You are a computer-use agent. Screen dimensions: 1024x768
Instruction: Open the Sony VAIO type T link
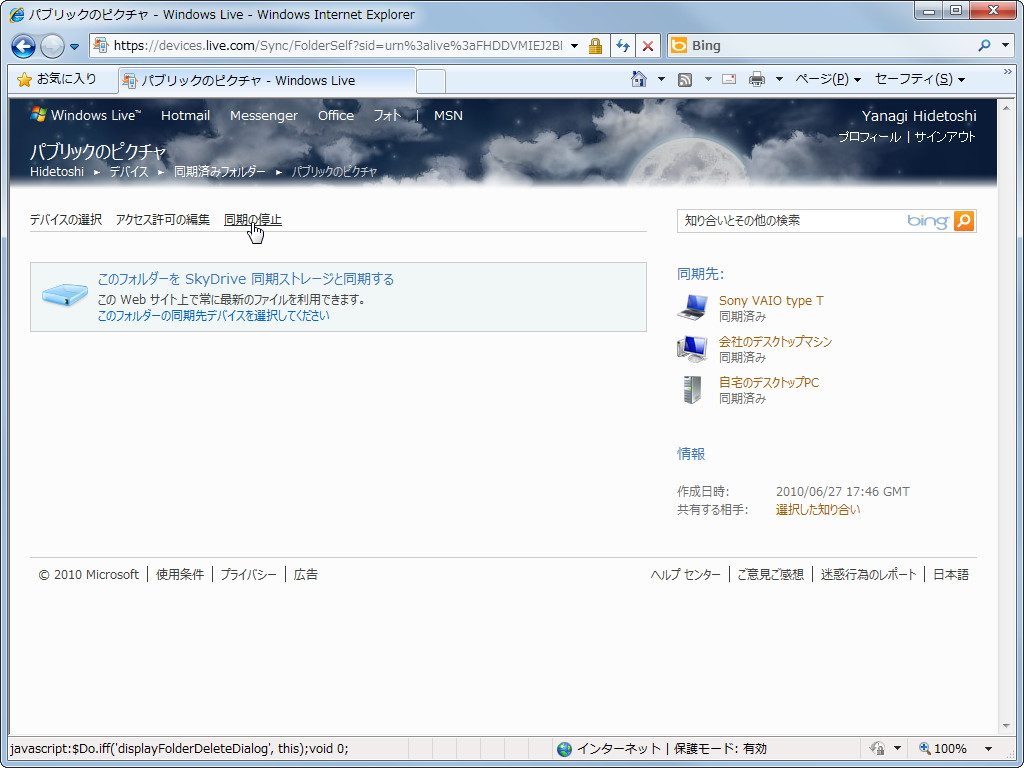[771, 301]
